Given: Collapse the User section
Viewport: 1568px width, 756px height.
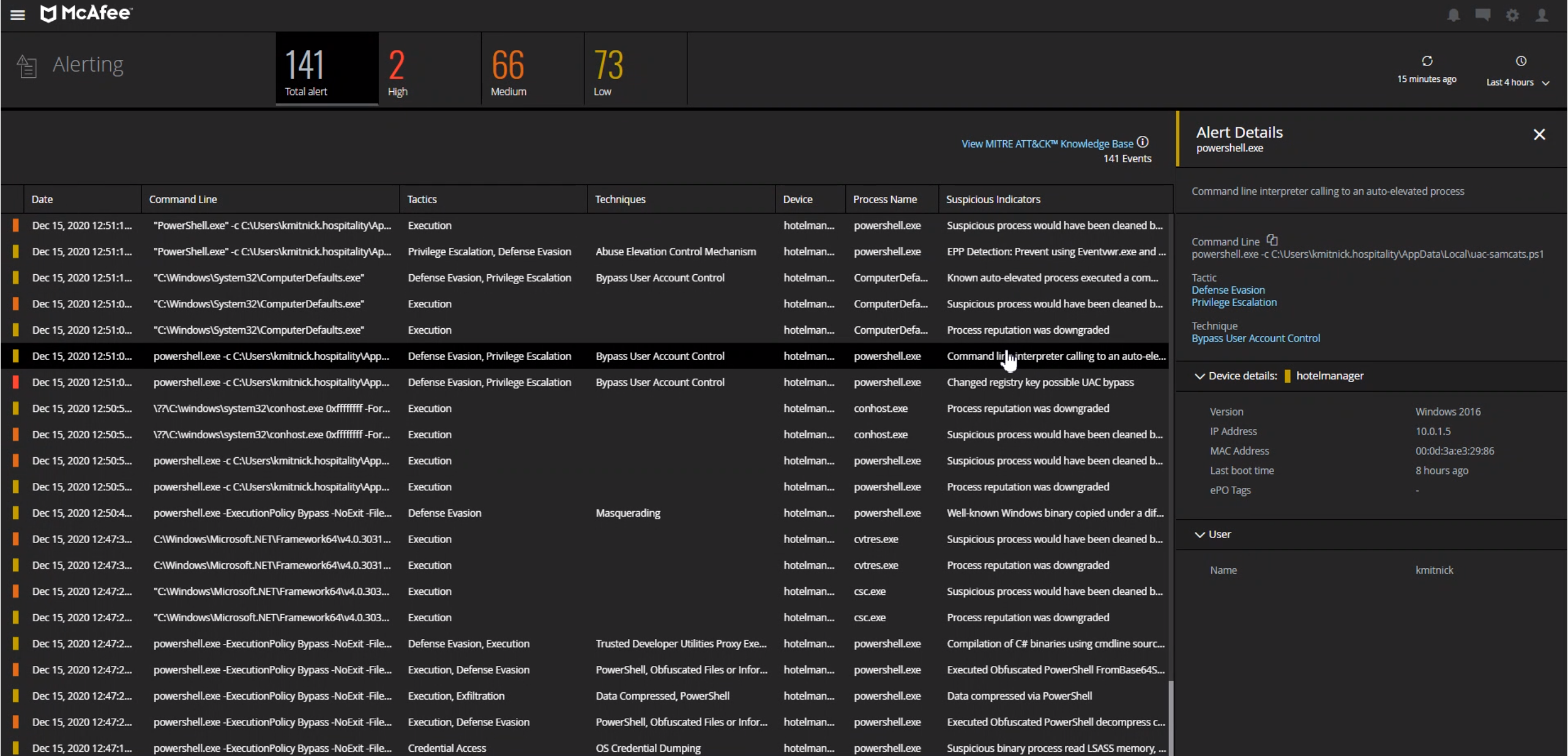Looking at the screenshot, I should click(1200, 534).
